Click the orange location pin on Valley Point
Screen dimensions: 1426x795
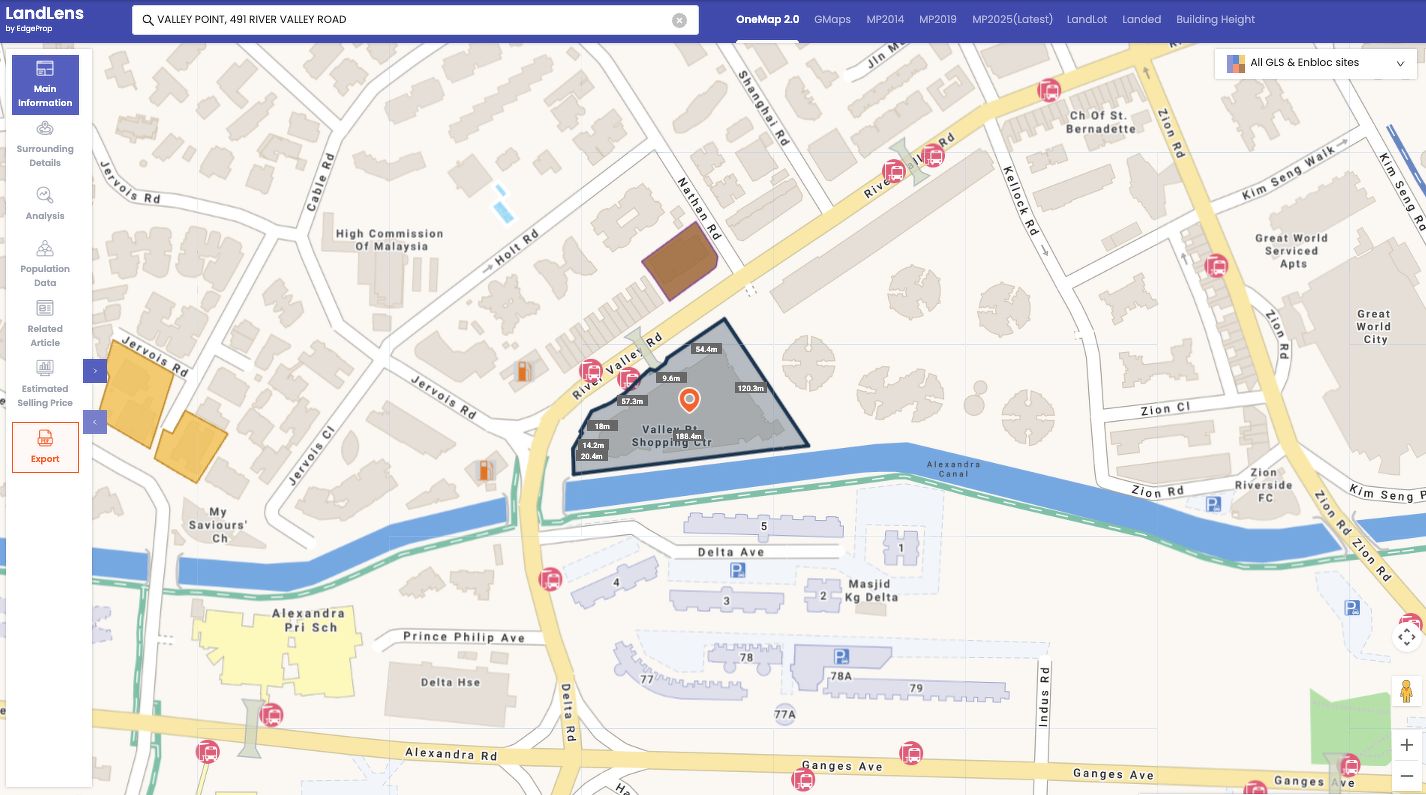[x=689, y=401]
